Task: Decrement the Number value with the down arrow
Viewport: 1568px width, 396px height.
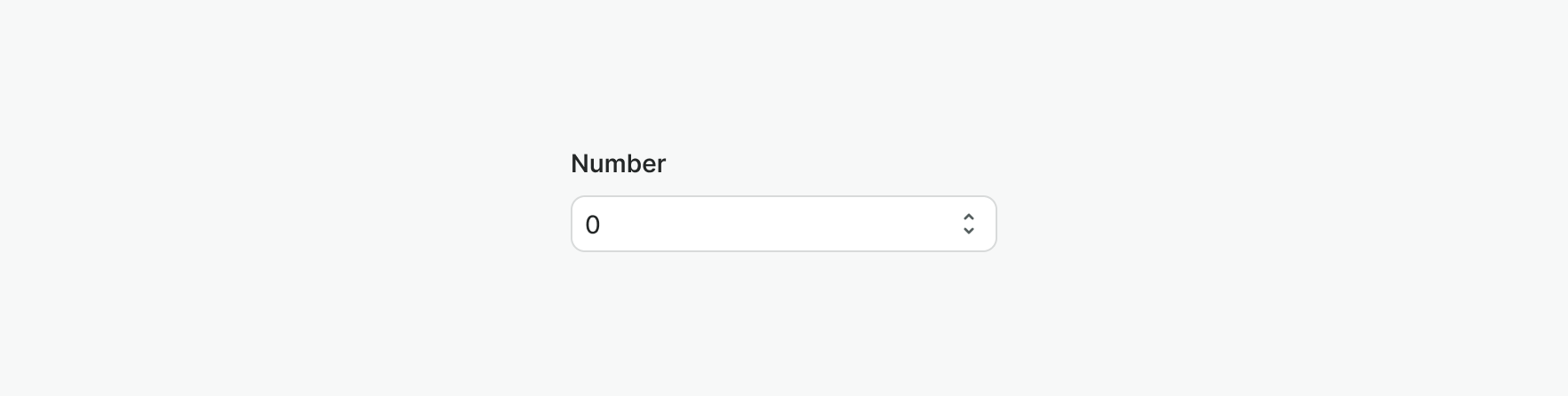Action: pos(969,231)
